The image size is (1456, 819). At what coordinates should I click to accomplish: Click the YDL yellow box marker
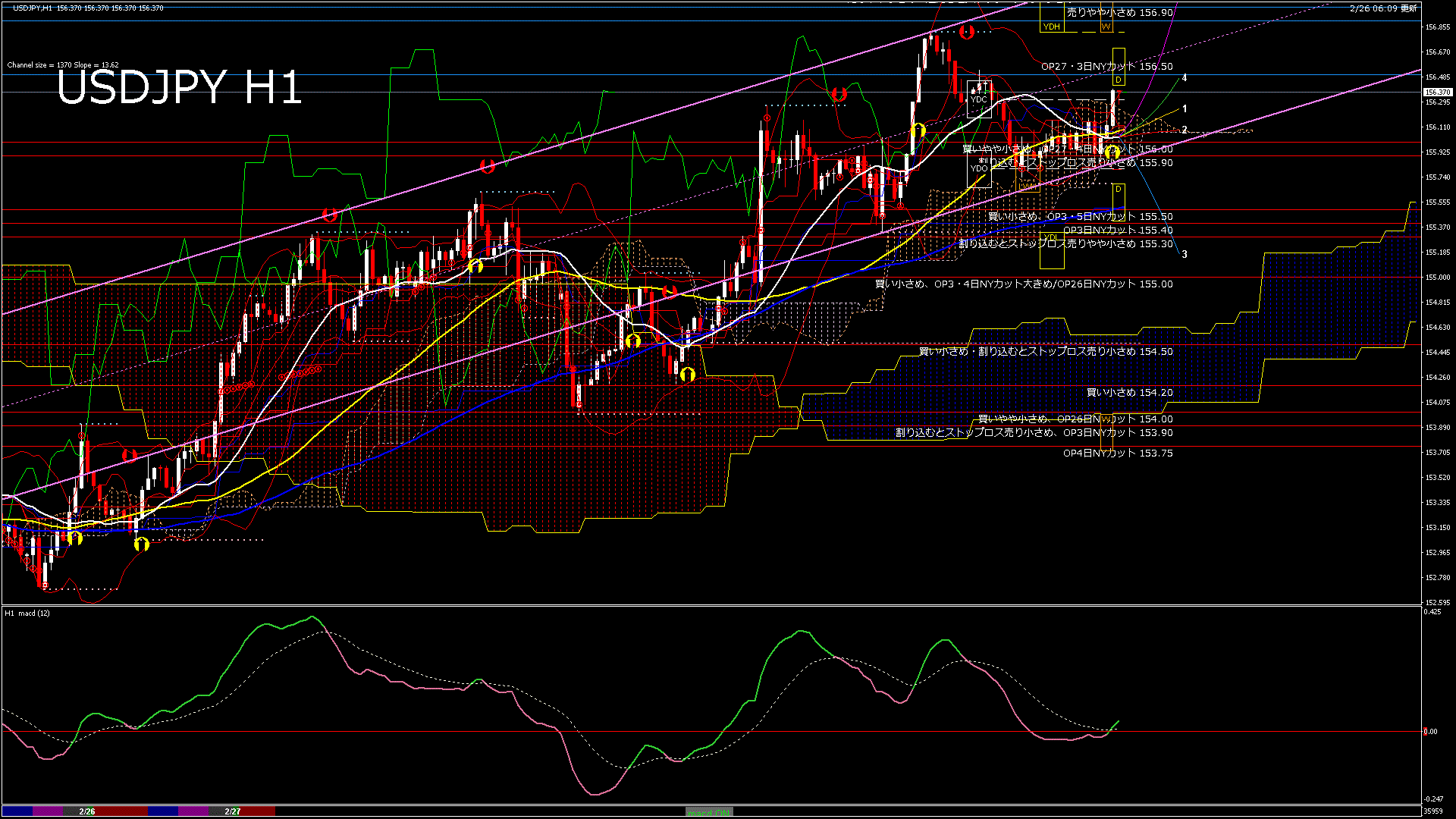coord(1051,238)
